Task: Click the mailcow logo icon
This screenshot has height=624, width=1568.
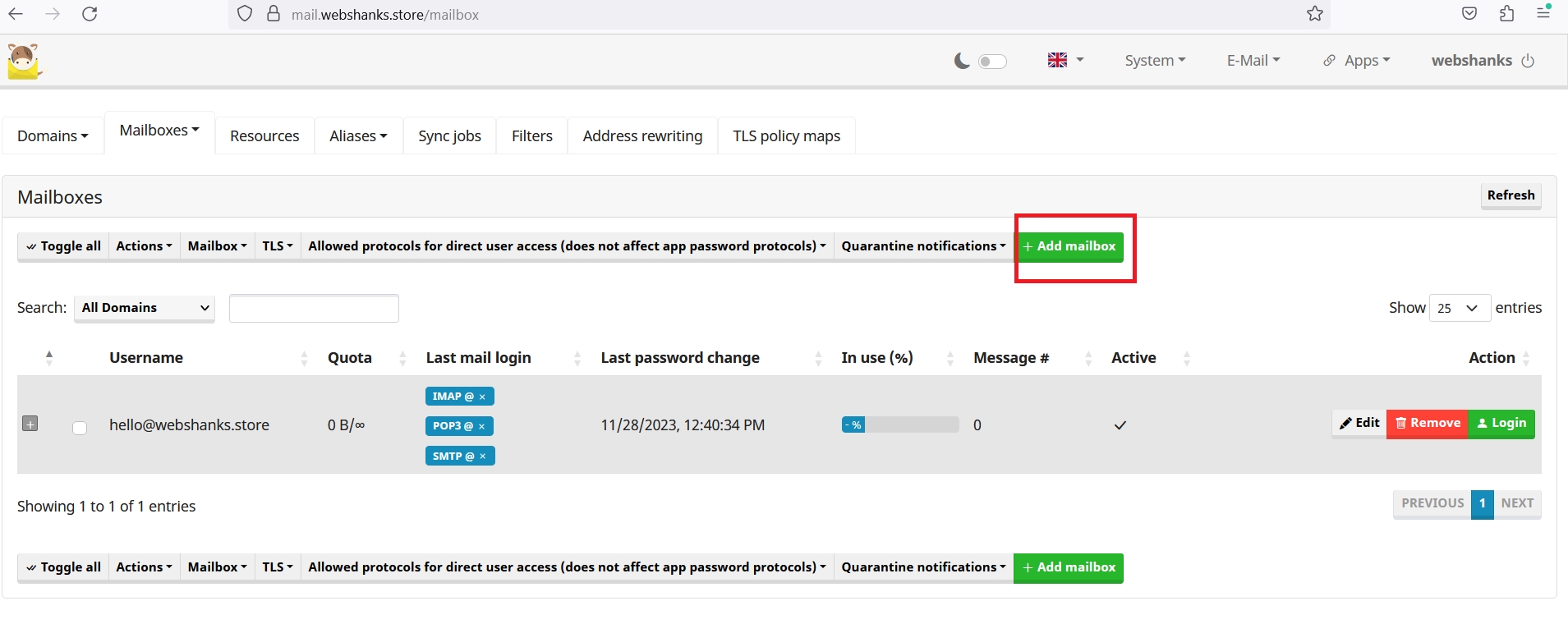Action: [24, 61]
